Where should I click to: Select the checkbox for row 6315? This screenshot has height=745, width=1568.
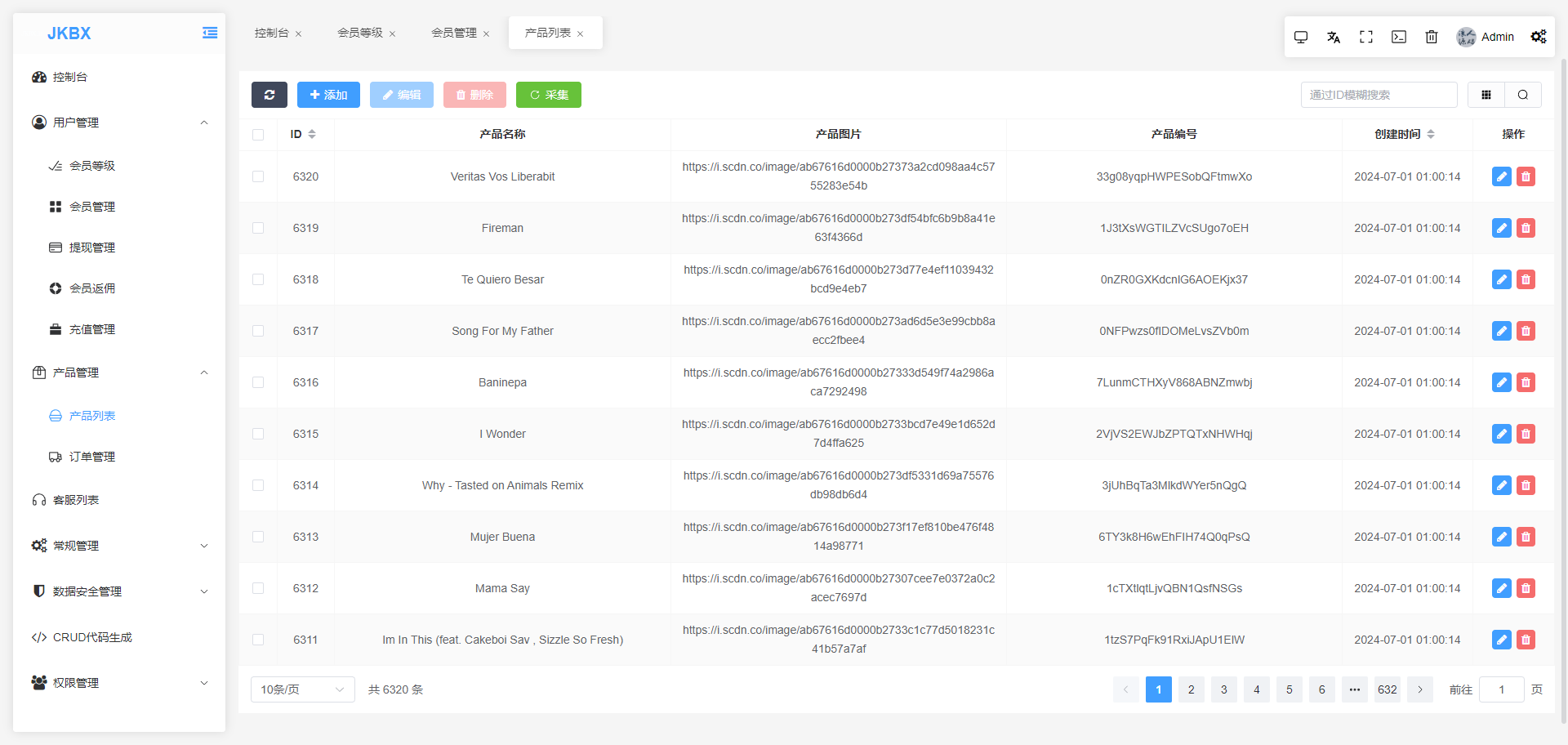coord(258,434)
